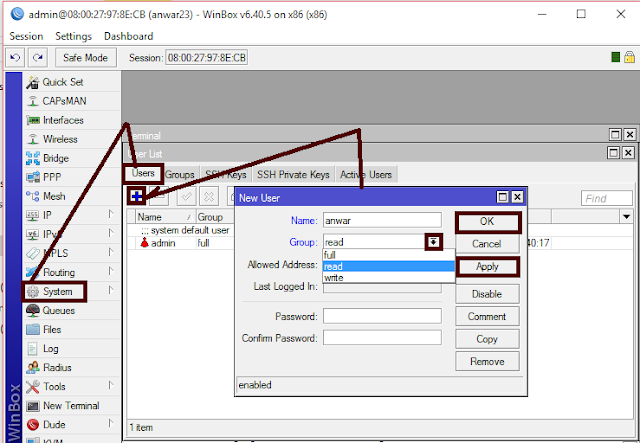This screenshot has height=443, width=640.
Task: Click the Remove button in New User
Action: pyautogui.click(x=487, y=361)
